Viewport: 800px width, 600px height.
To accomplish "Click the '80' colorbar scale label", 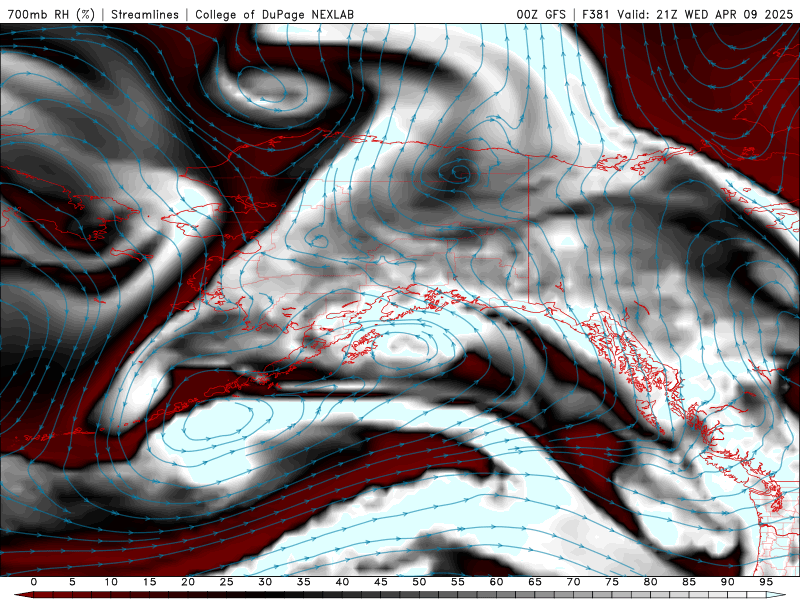I will click(651, 582).
